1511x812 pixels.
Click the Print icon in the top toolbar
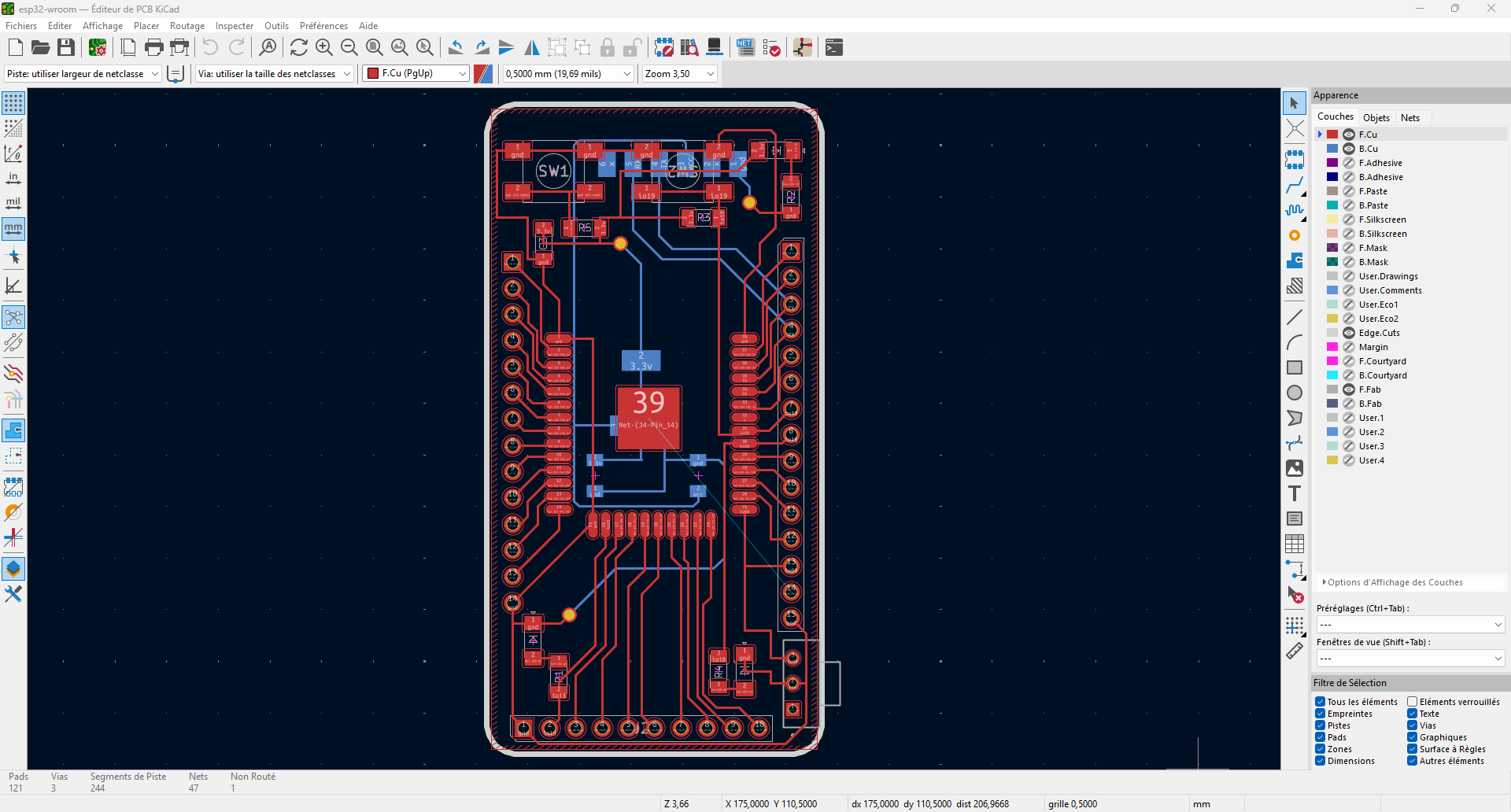154,47
